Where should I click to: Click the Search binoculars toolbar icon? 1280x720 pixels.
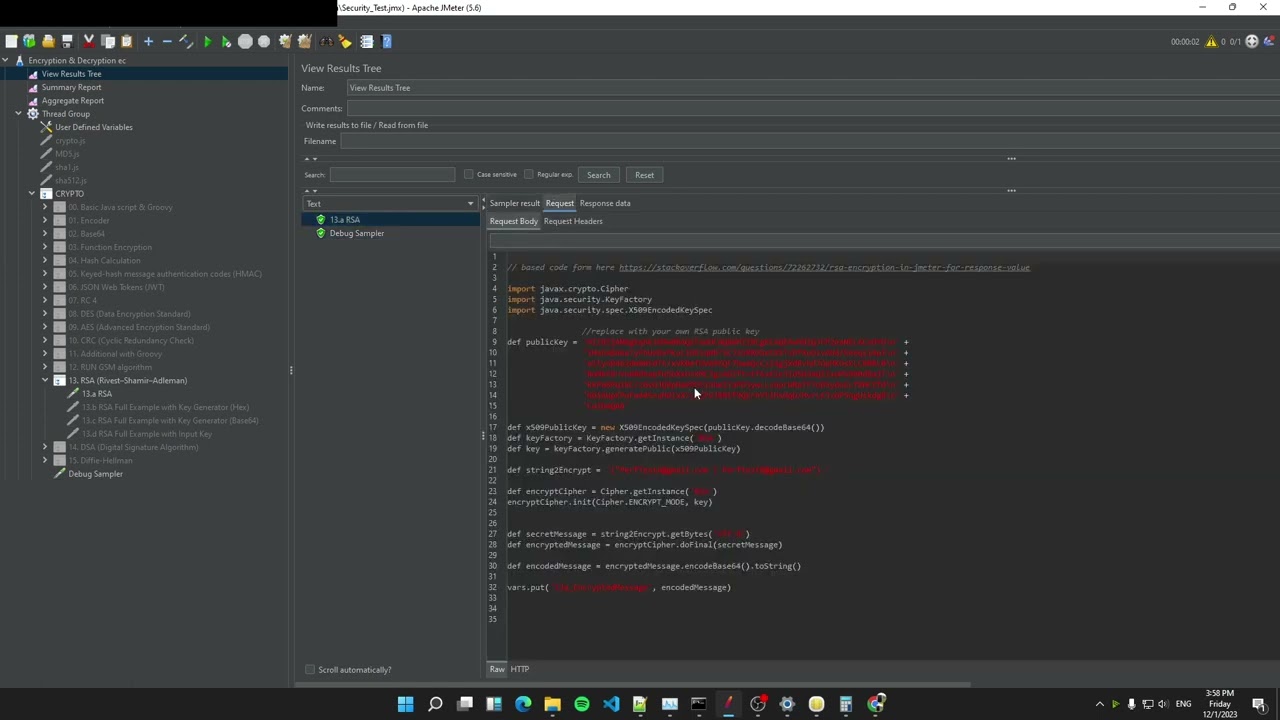(x=326, y=41)
